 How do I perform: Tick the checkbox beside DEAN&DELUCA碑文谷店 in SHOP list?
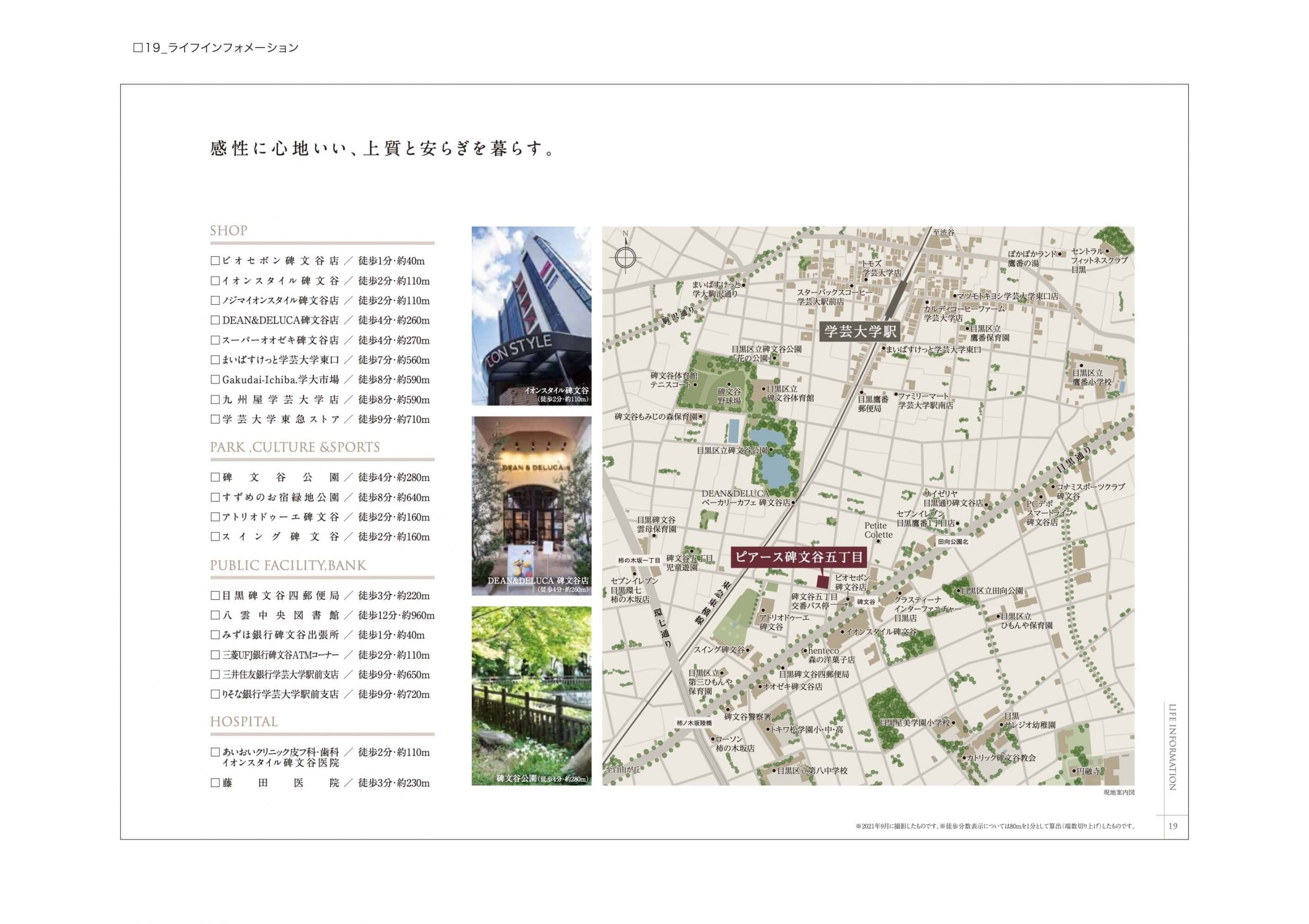pyautogui.click(x=215, y=320)
